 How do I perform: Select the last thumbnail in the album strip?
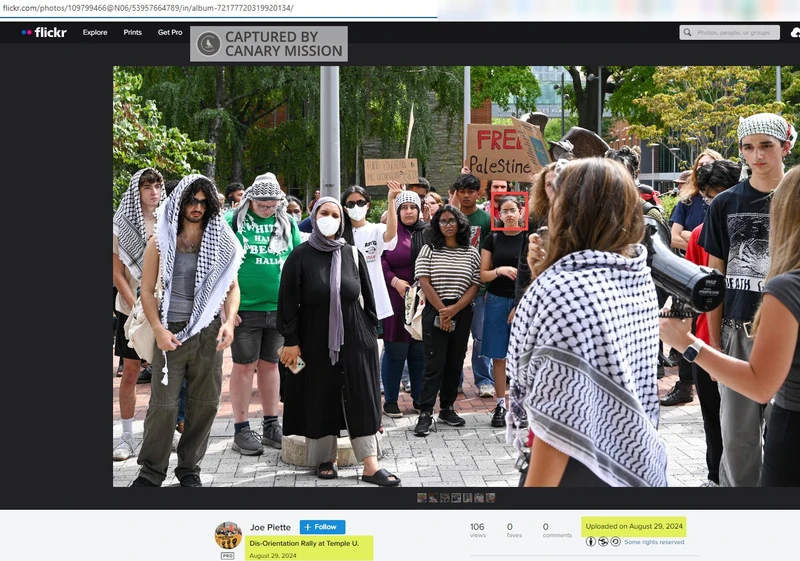click(x=490, y=497)
